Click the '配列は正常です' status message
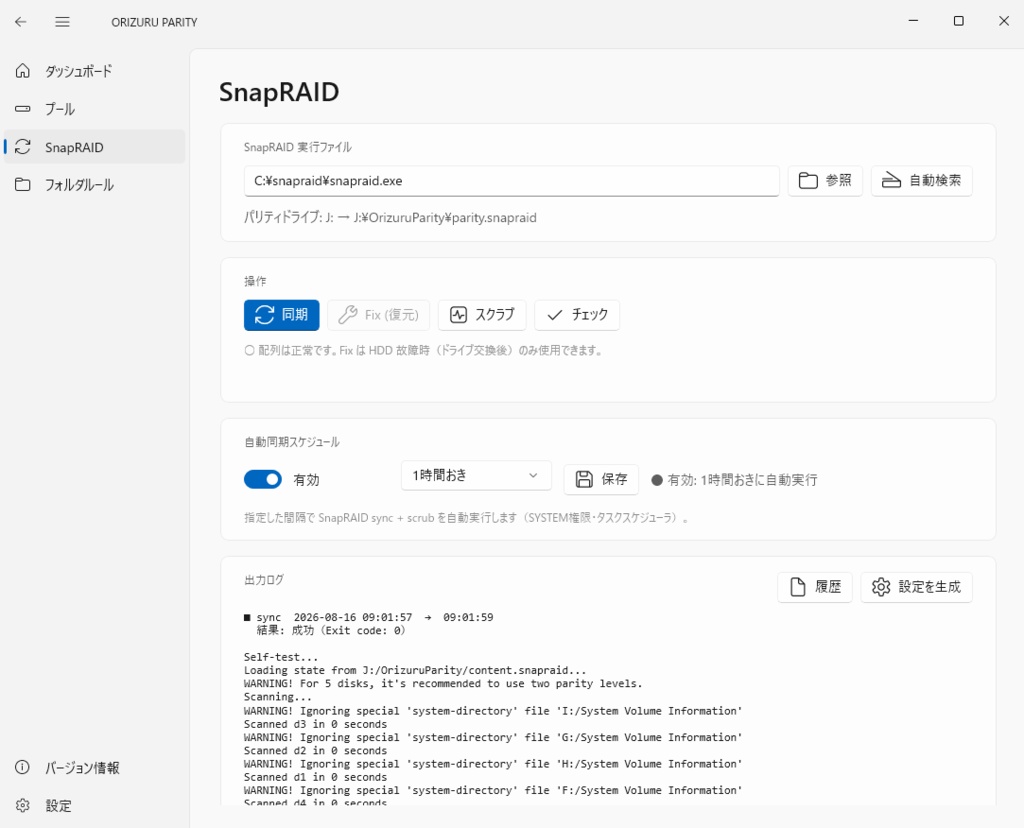This screenshot has width=1024, height=828. (423, 351)
